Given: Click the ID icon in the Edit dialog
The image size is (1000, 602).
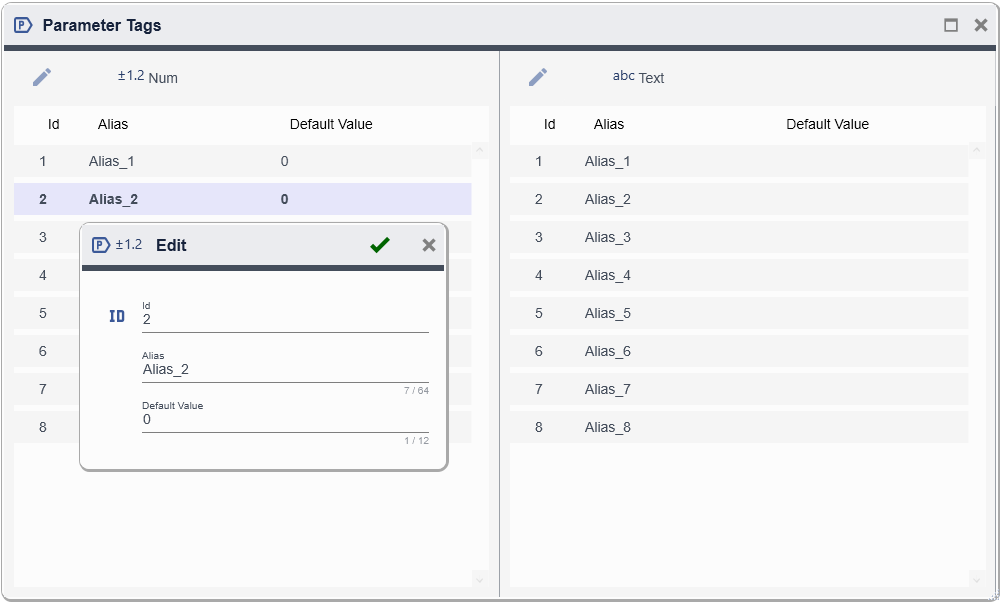Looking at the screenshot, I should 117,316.
